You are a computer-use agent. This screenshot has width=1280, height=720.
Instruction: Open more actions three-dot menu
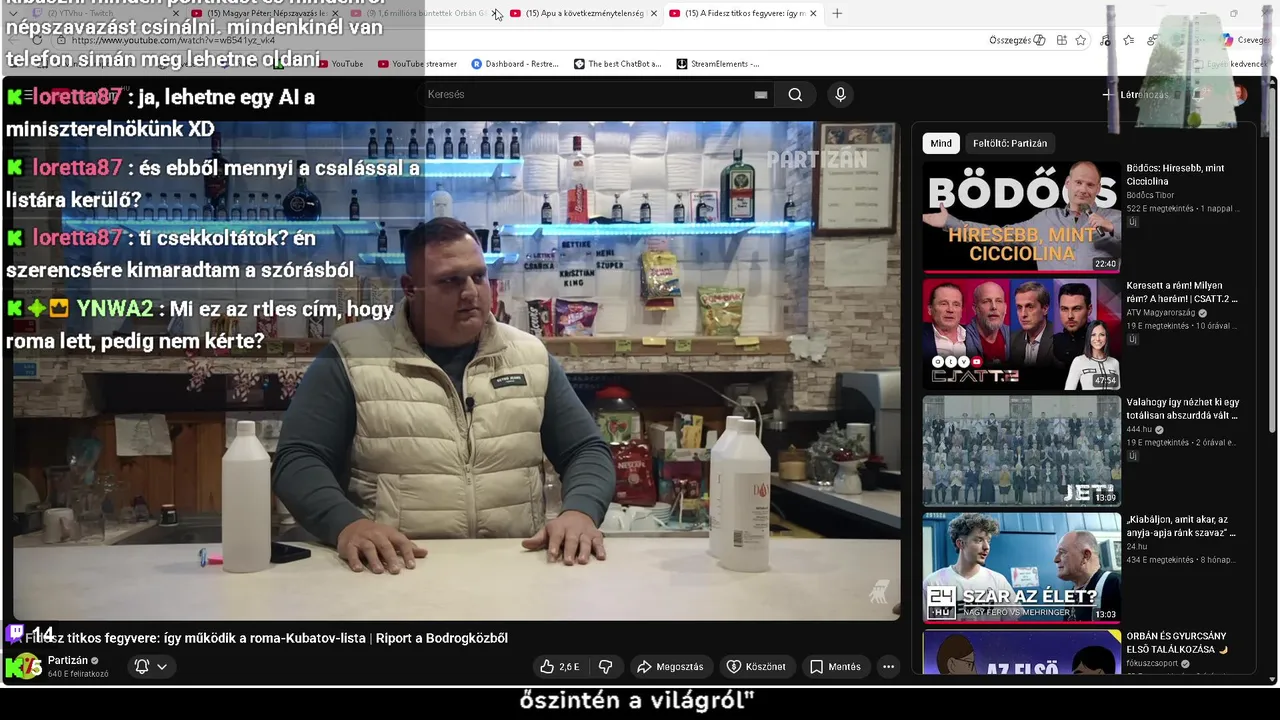tap(888, 666)
